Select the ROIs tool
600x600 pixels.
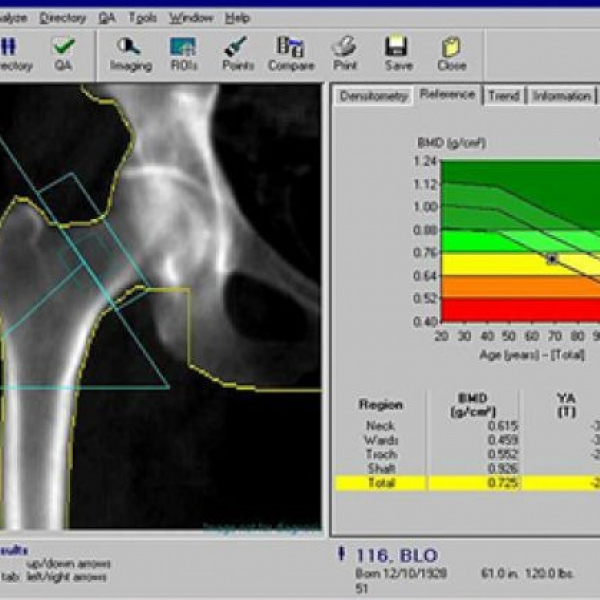[182, 53]
